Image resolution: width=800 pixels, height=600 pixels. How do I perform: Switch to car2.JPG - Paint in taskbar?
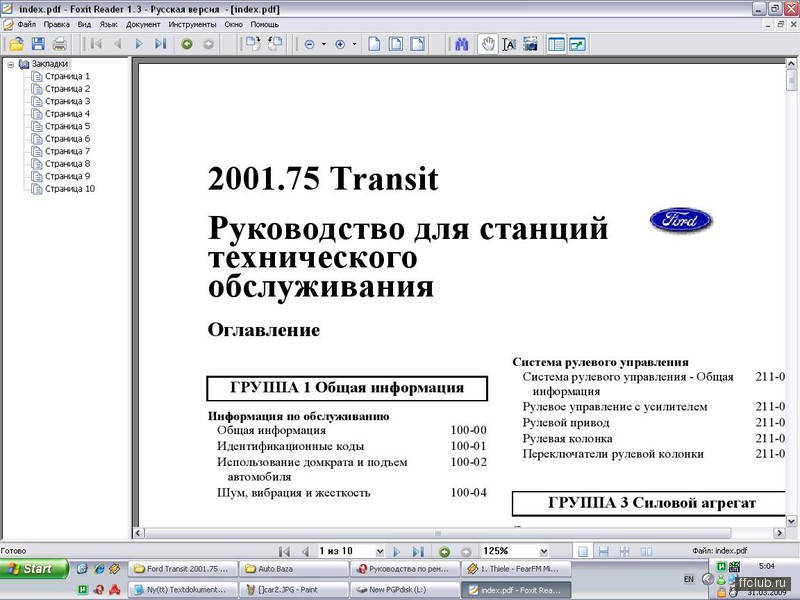(294, 590)
